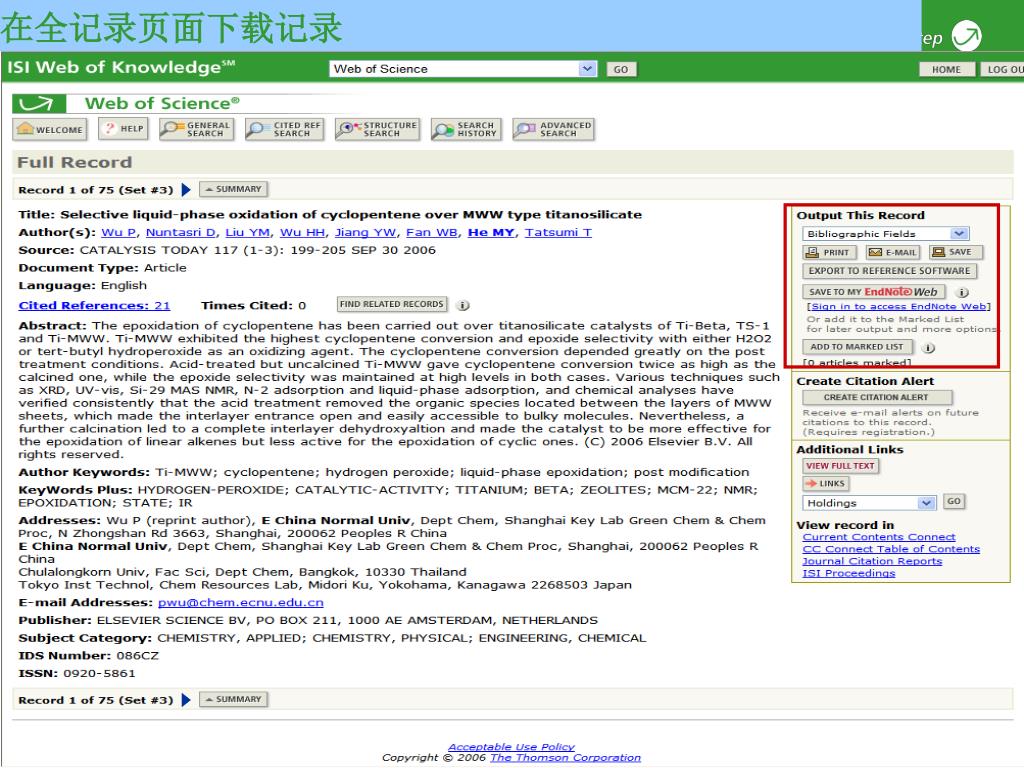Viewport: 1024px width, 768px height.
Task: Open General Search
Action: (197, 129)
